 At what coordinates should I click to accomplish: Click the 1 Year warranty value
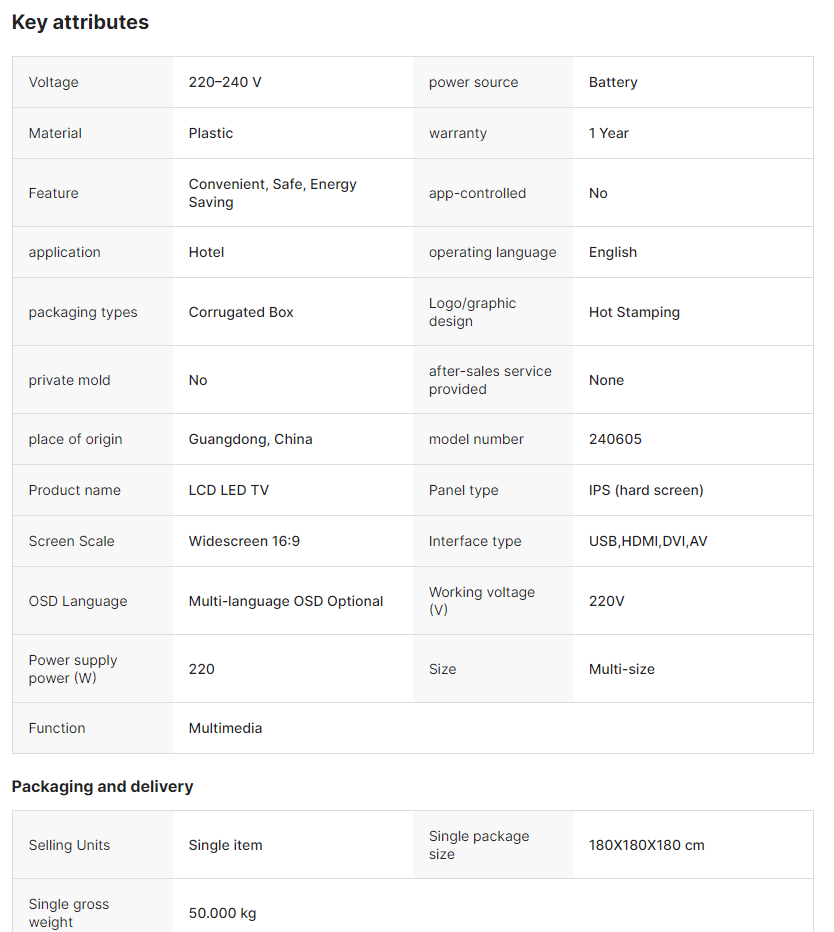coord(609,133)
